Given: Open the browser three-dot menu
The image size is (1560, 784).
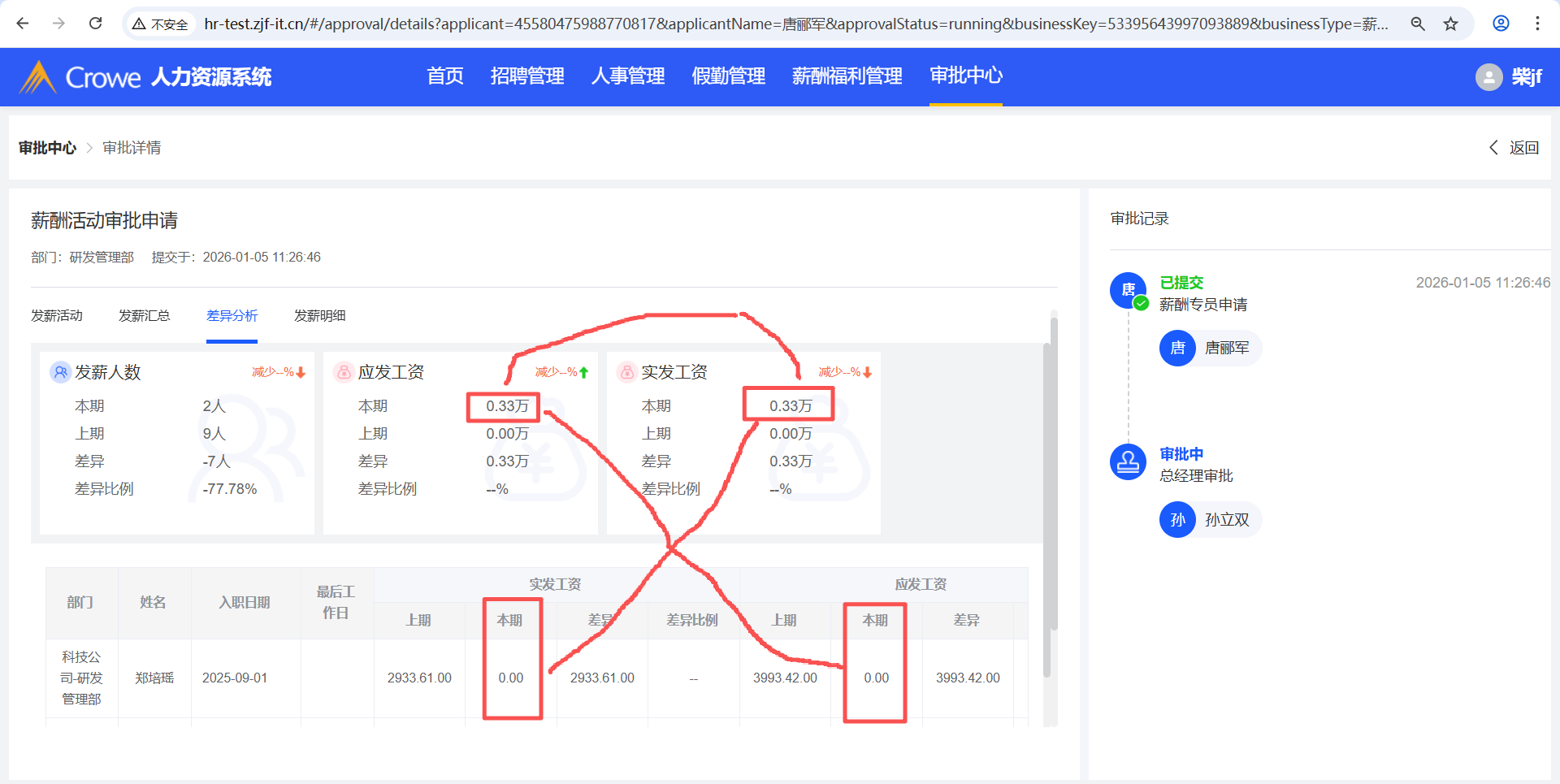Looking at the screenshot, I should (1537, 24).
